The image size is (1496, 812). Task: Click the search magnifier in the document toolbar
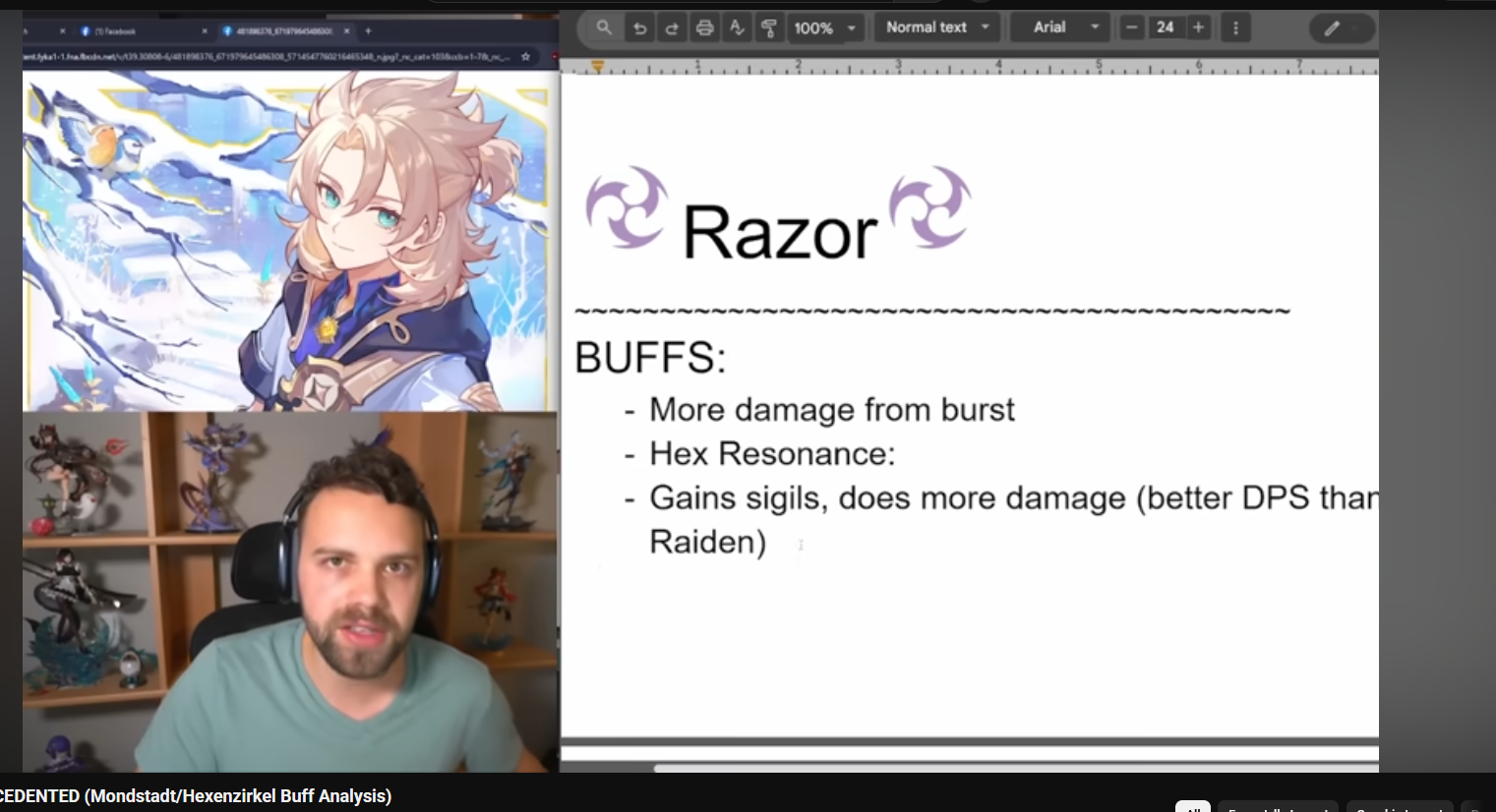click(x=604, y=28)
